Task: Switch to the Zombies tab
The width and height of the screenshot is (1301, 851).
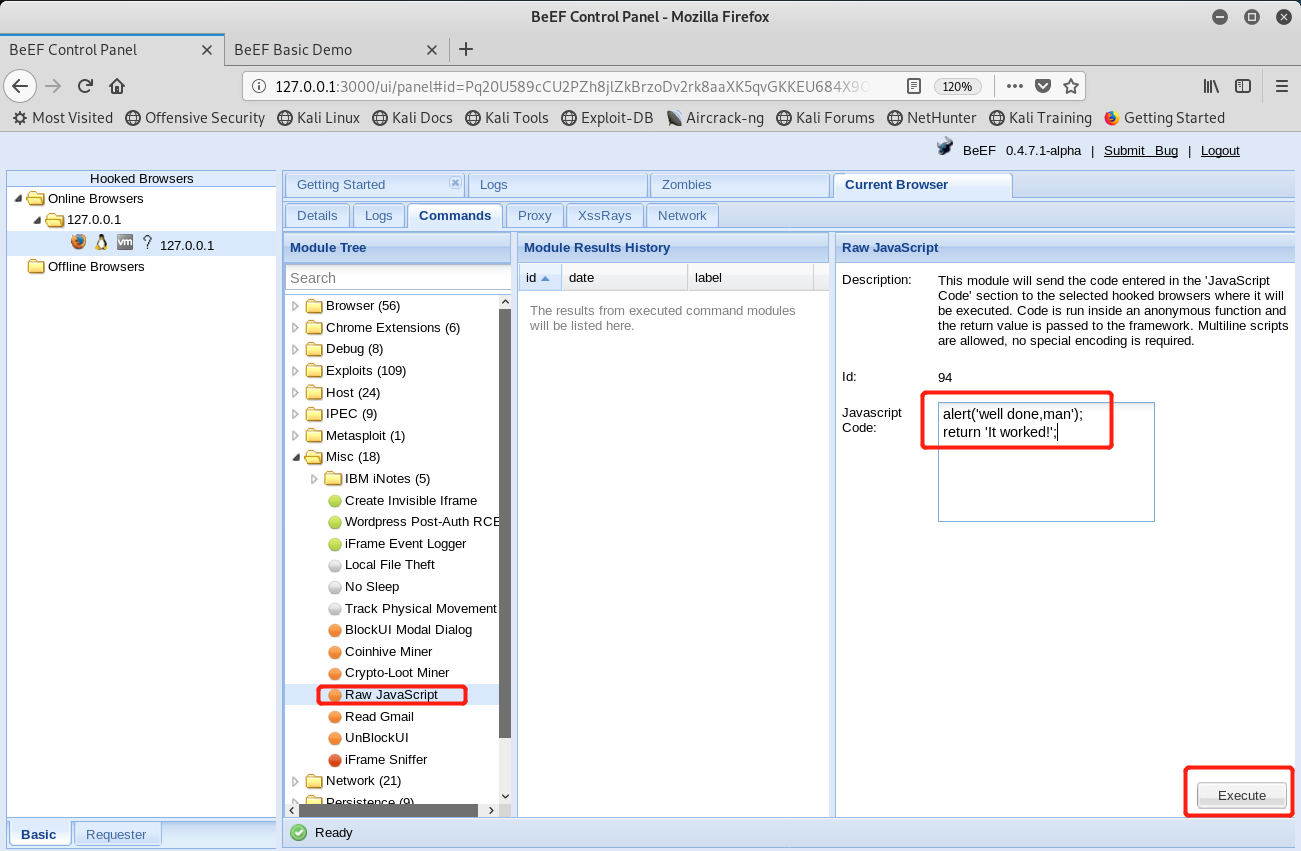Action: tap(739, 185)
